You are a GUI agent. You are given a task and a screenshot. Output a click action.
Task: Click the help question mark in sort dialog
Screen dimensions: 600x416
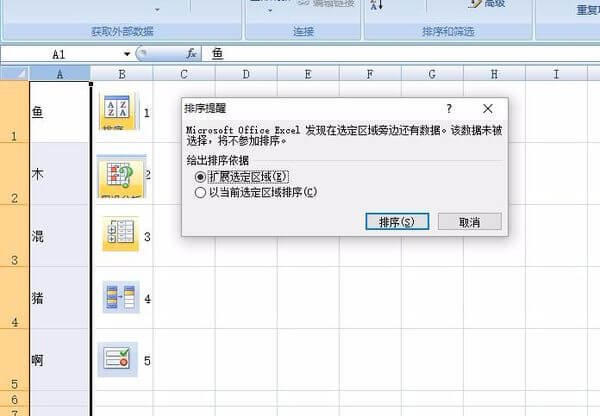tap(449, 108)
